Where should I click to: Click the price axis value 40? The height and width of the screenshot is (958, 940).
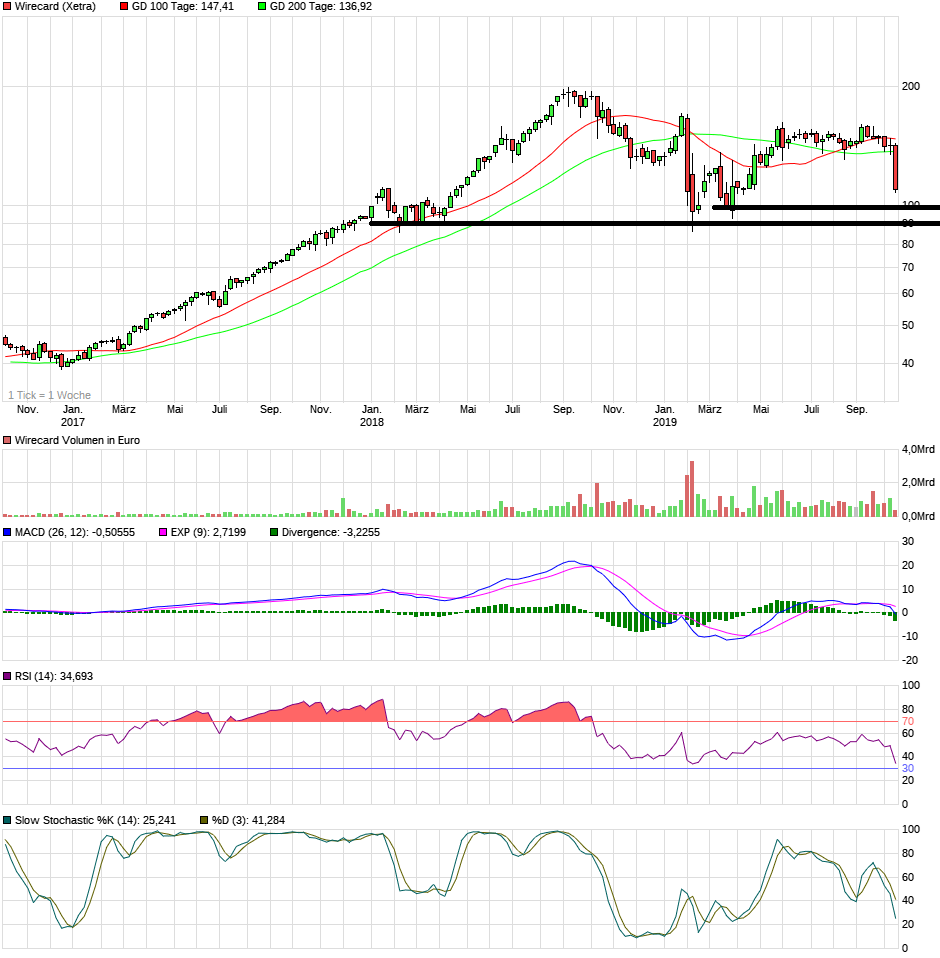(x=908, y=363)
